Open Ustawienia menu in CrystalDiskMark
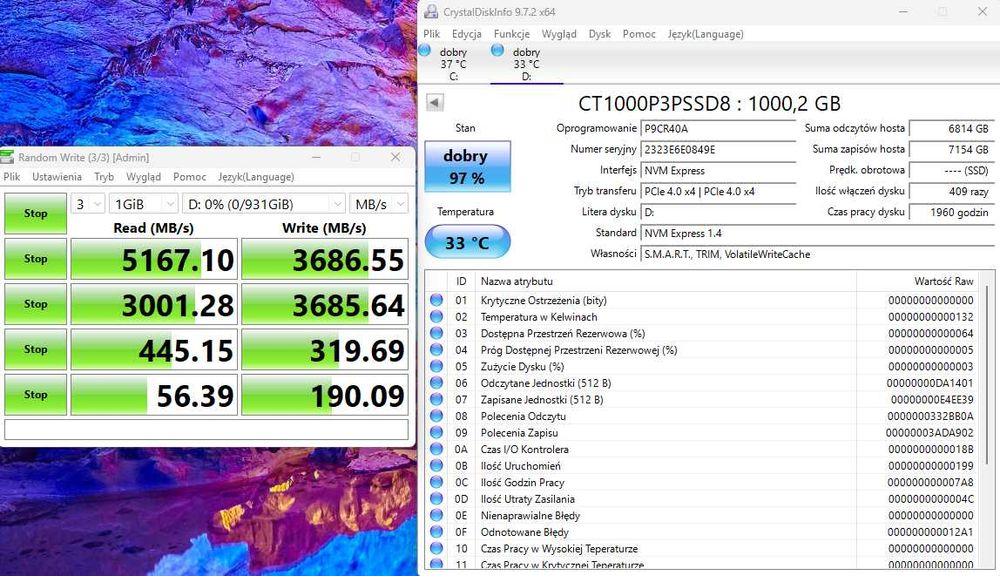This screenshot has height=576, width=1000. [57, 177]
